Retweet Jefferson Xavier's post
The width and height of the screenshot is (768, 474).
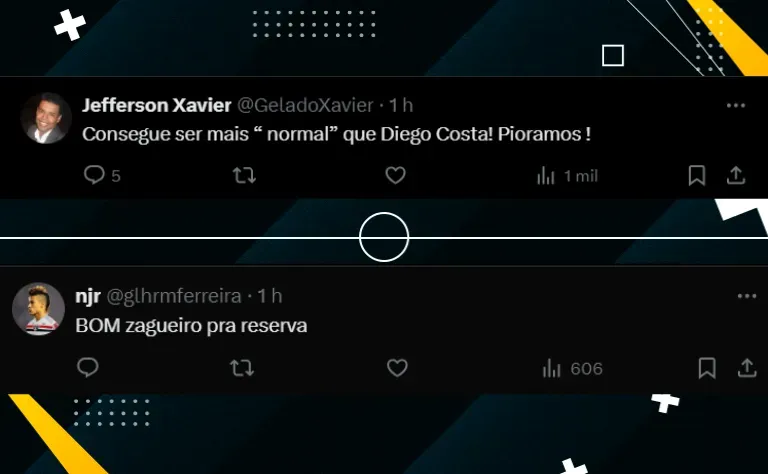coord(244,175)
